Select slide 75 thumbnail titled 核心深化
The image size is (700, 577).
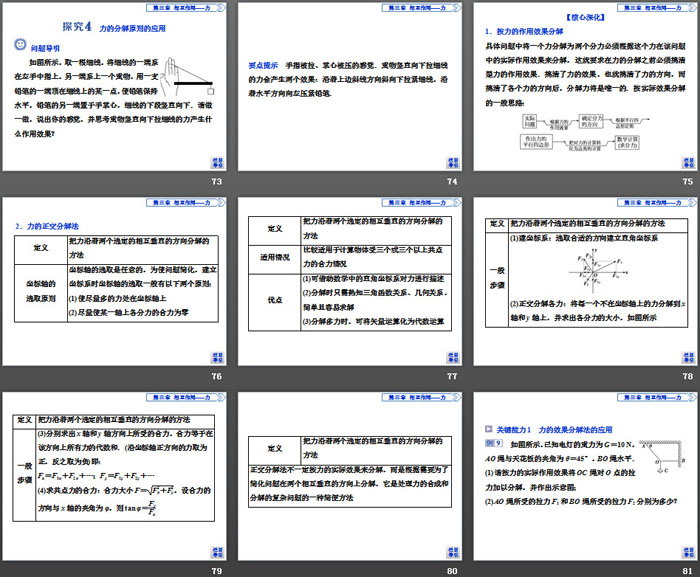tap(585, 87)
